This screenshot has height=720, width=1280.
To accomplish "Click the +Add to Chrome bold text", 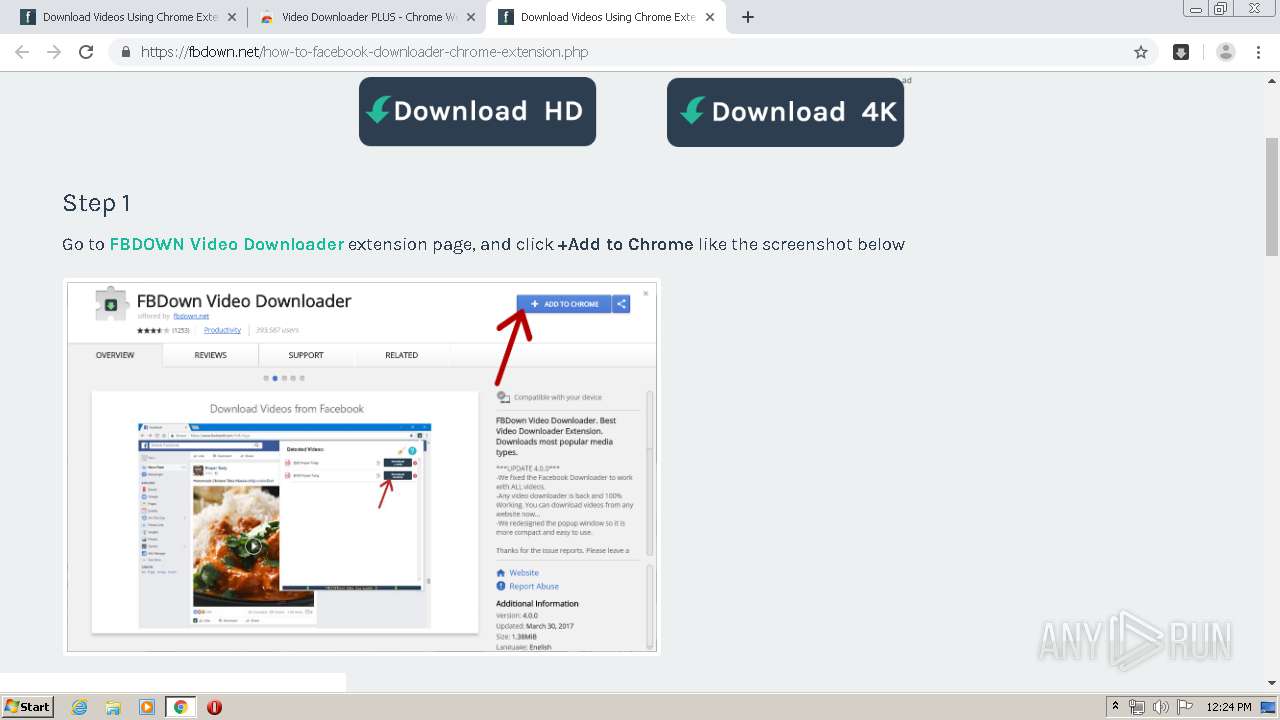I will pyautogui.click(x=625, y=244).
